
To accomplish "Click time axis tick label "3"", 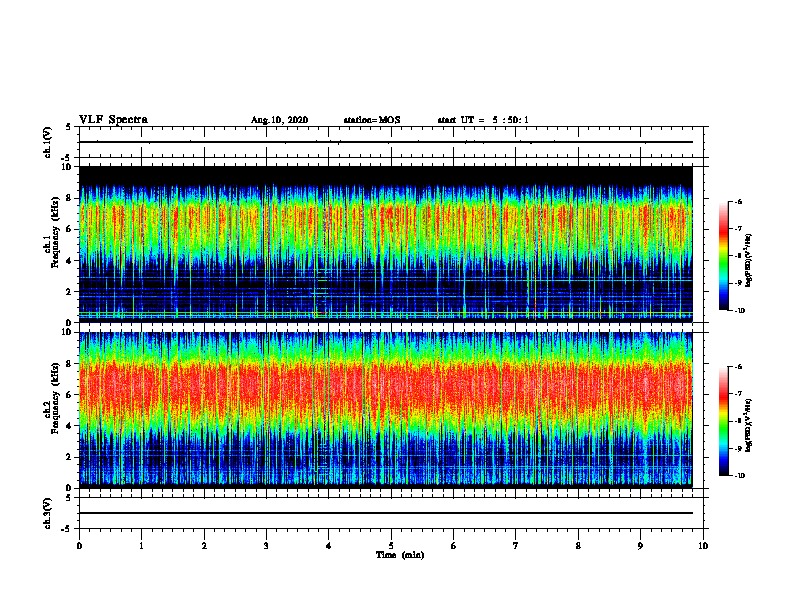I will (266, 546).
